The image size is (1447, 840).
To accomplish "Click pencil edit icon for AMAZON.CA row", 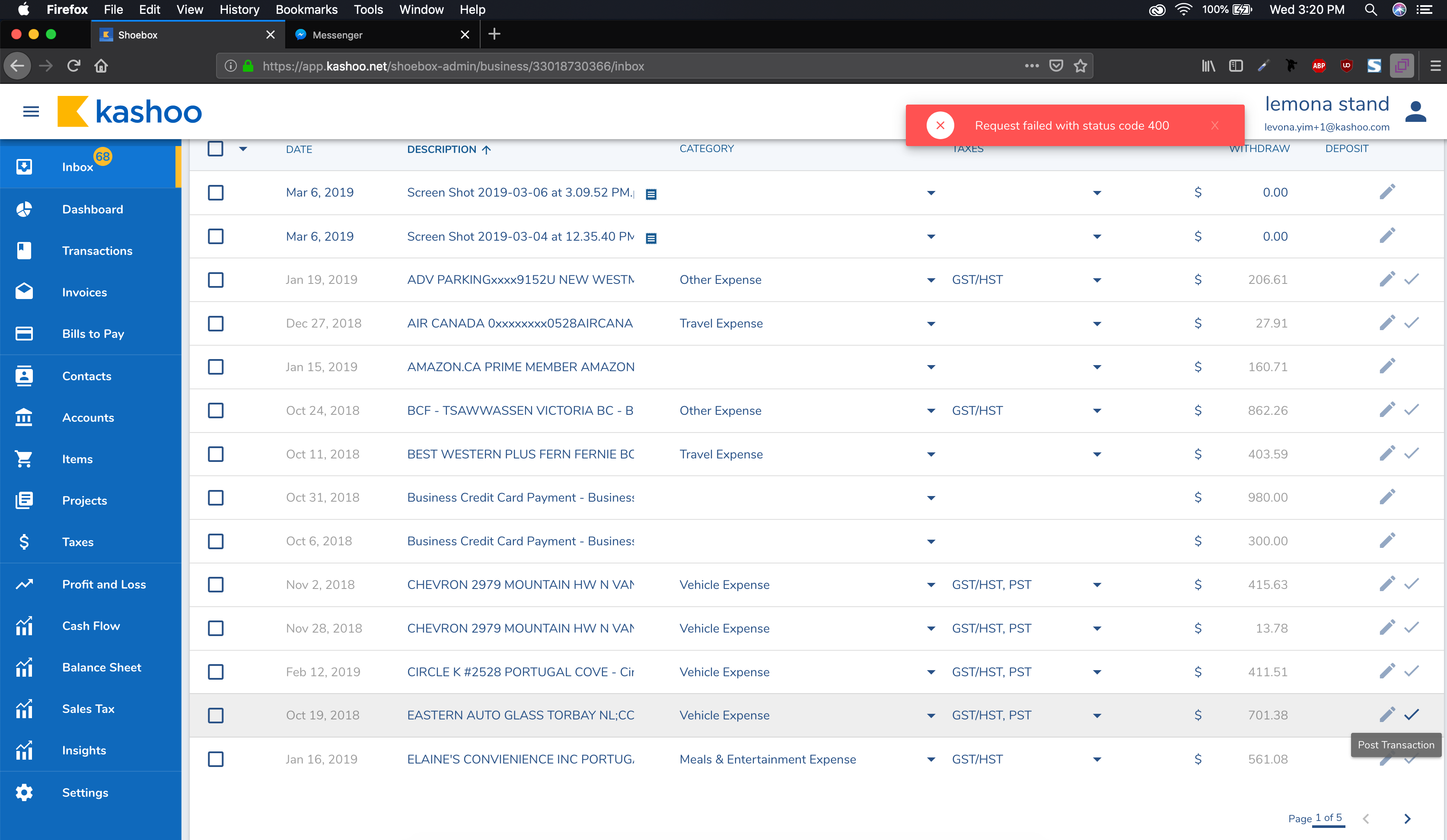I will point(1386,366).
